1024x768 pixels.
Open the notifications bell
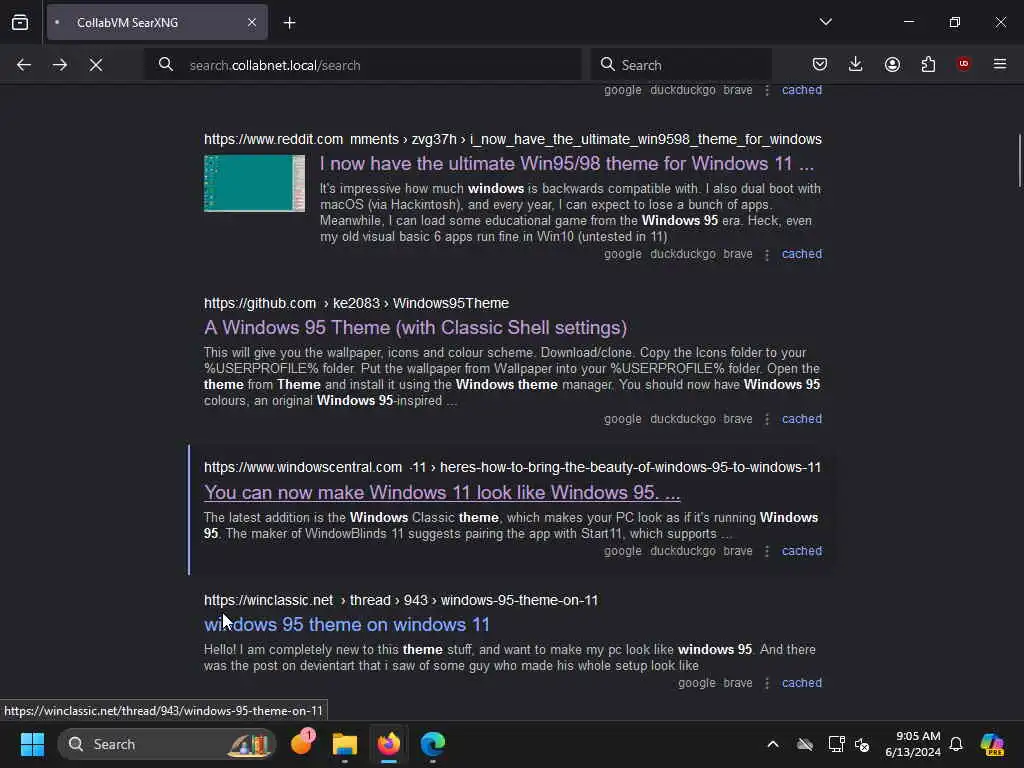pyautogui.click(x=956, y=744)
